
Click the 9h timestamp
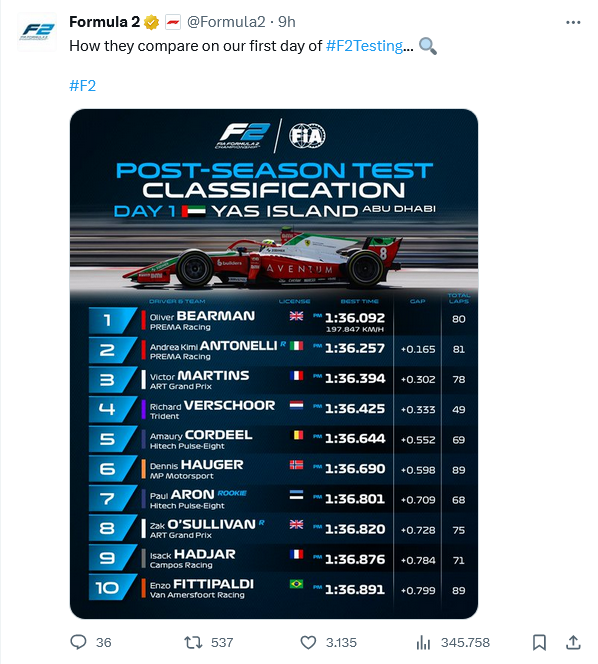pos(287,22)
